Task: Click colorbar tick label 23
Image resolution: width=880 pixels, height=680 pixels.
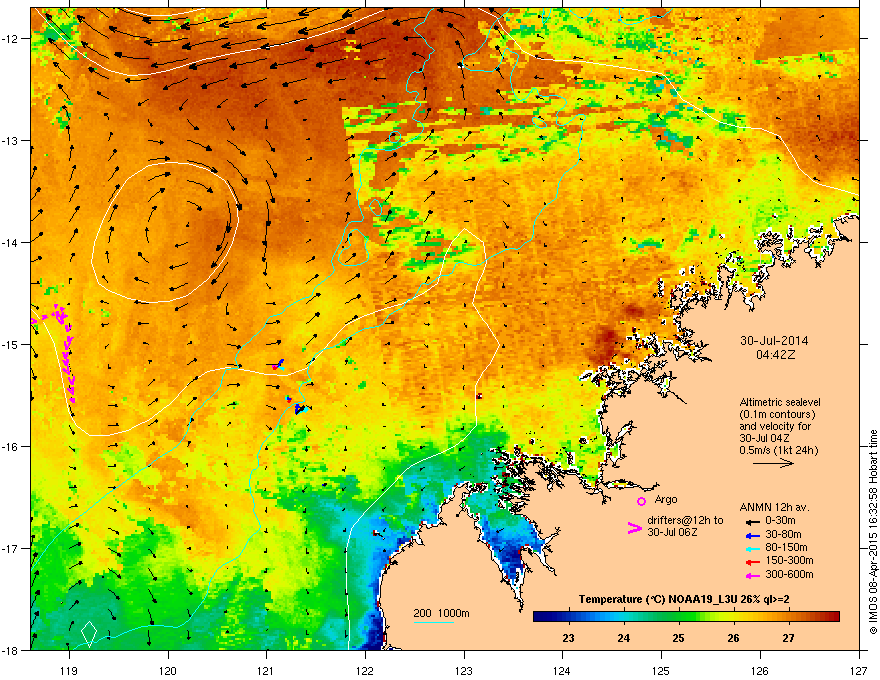Action: pyautogui.click(x=568, y=638)
